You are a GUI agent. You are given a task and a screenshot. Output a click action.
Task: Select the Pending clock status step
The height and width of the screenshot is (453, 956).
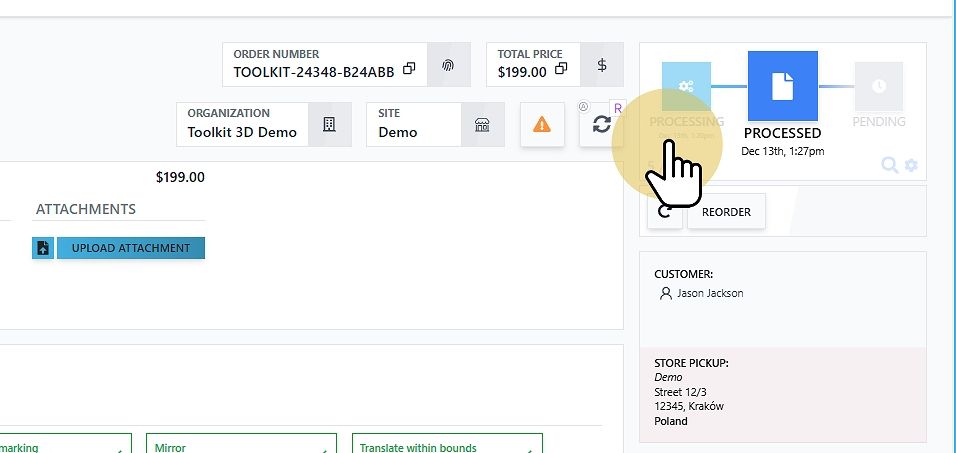tap(879, 87)
